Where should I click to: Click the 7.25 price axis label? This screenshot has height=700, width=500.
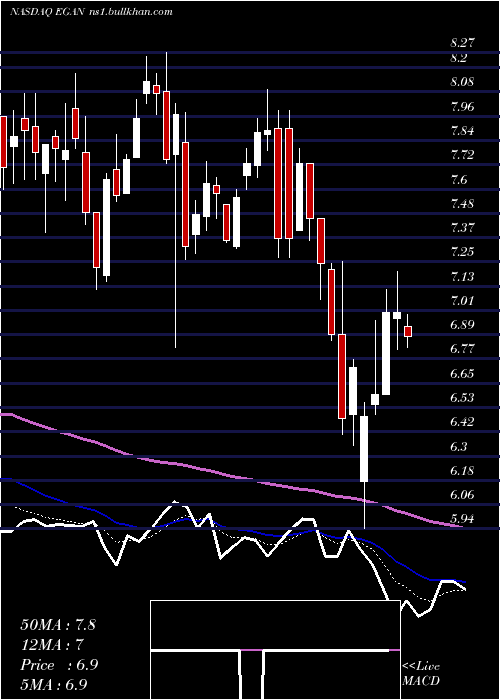(462, 252)
